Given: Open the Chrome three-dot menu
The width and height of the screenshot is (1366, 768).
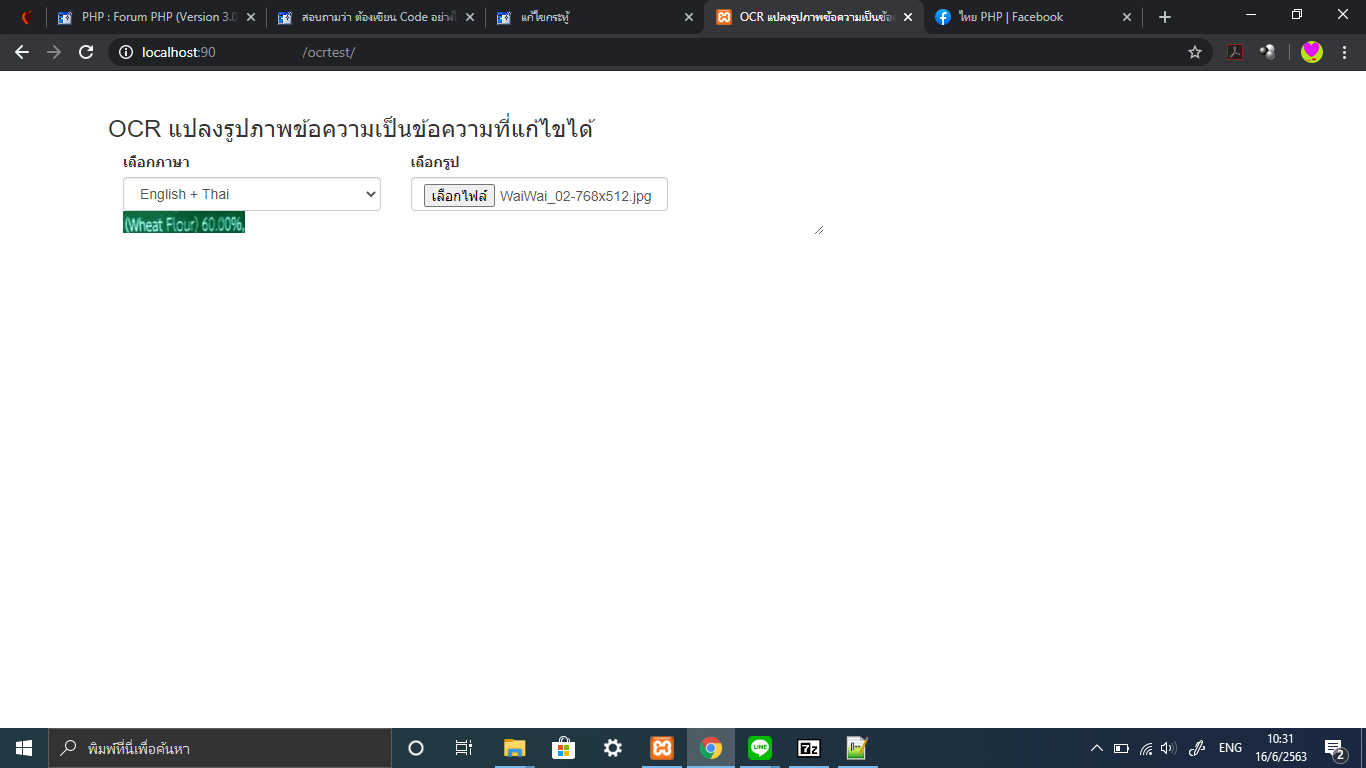Looking at the screenshot, I should tap(1345, 52).
